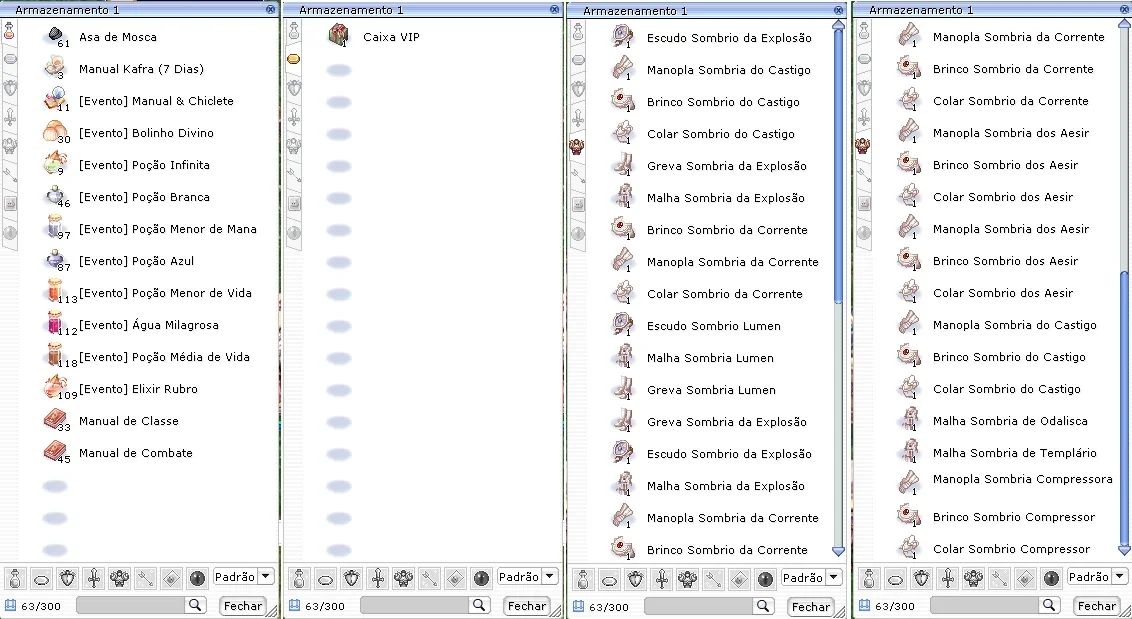1132x619 pixels.
Task: Filter shadow gear icon in first window's bottom bar
Action: coord(119,578)
